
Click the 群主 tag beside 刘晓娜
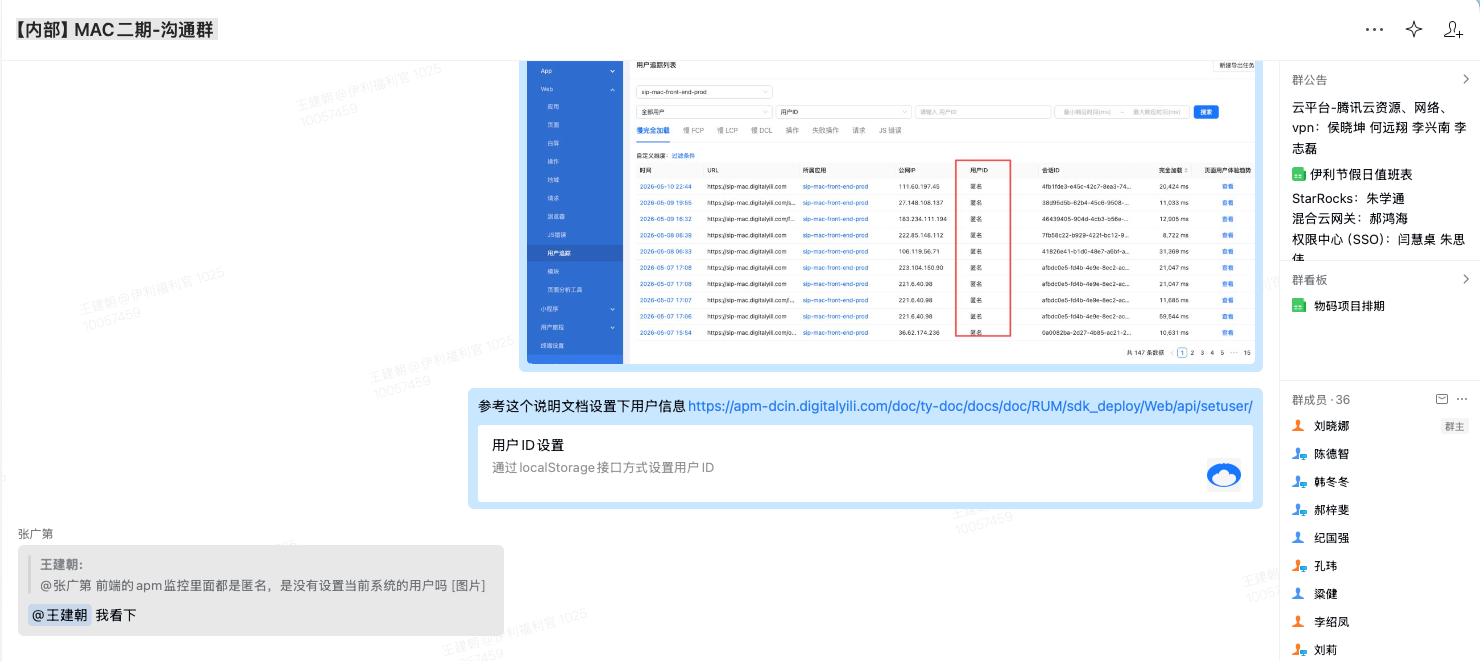point(1454,426)
